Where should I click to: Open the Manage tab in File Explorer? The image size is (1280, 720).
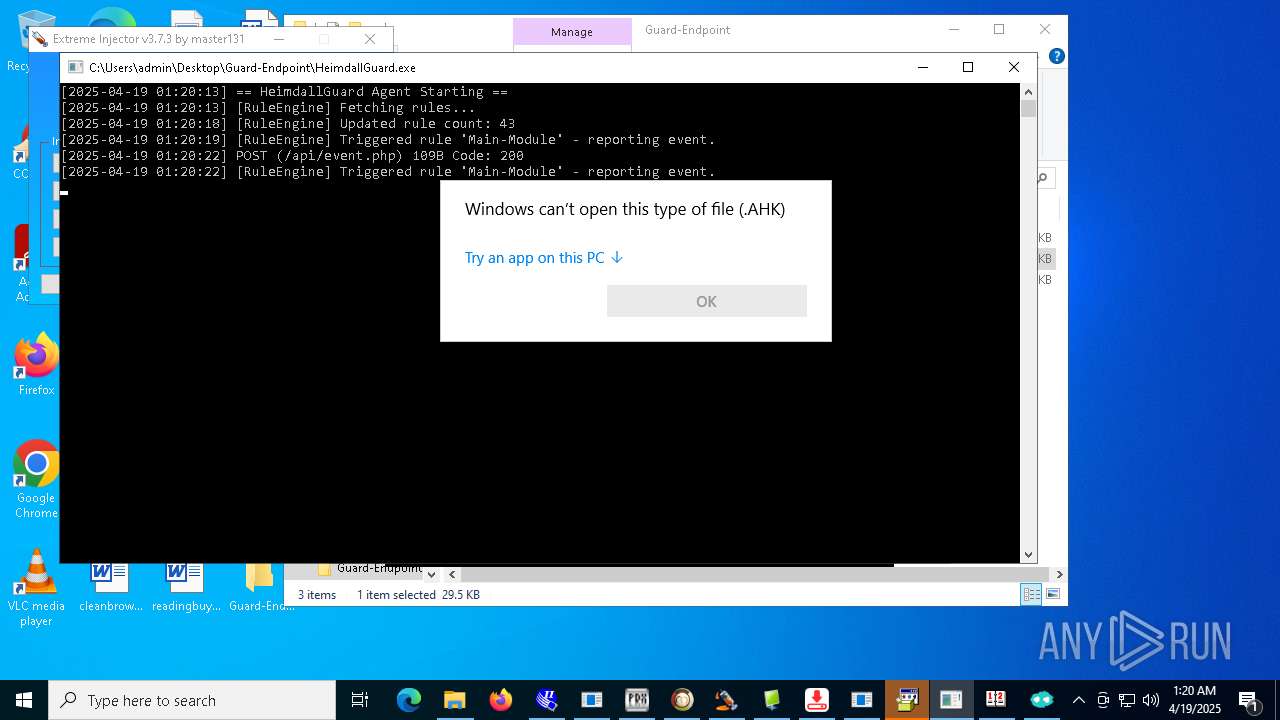[572, 32]
